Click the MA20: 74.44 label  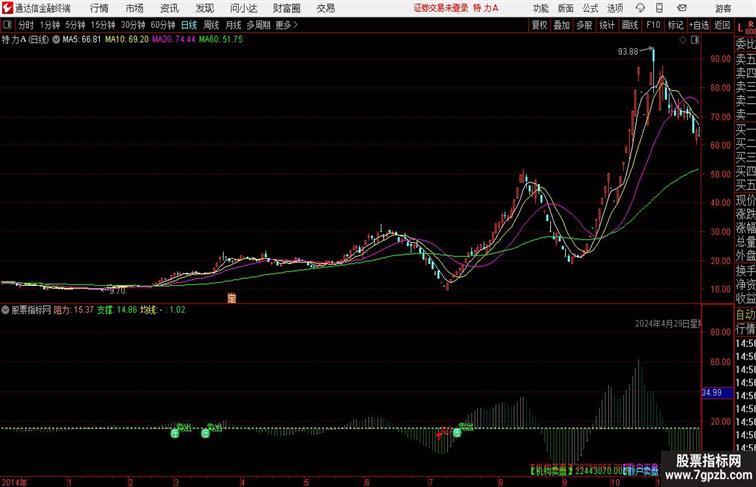(x=174, y=40)
